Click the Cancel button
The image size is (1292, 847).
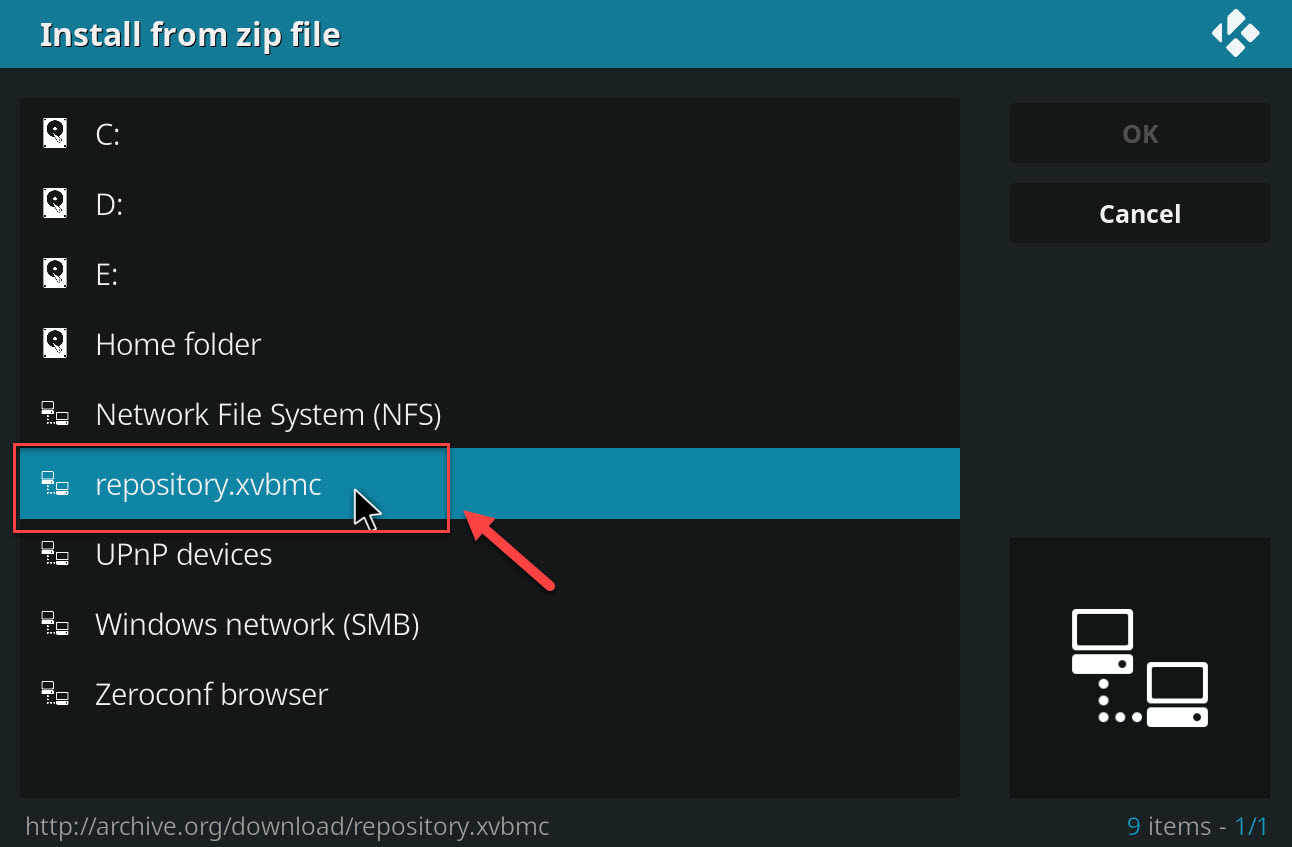pos(1140,213)
